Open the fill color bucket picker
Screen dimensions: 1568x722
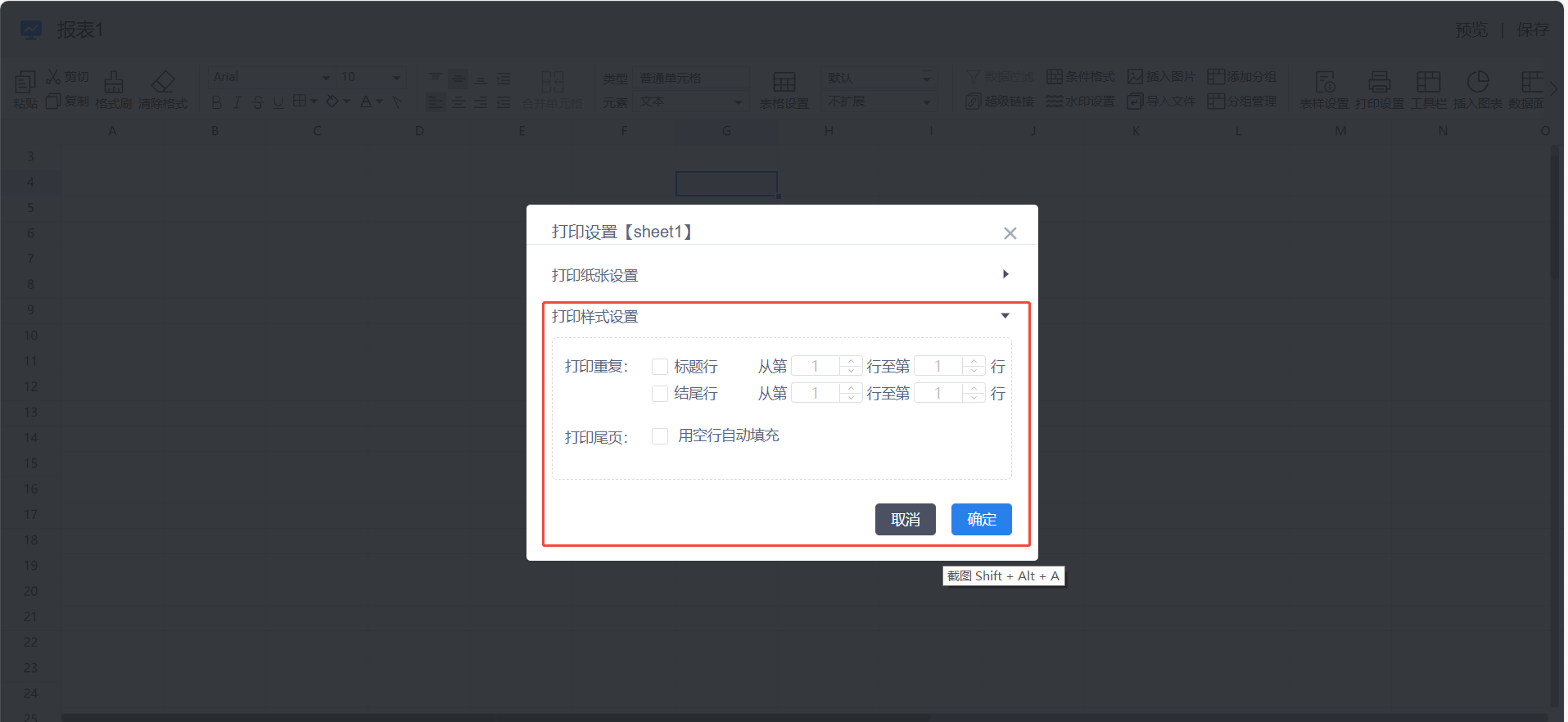pos(332,102)
